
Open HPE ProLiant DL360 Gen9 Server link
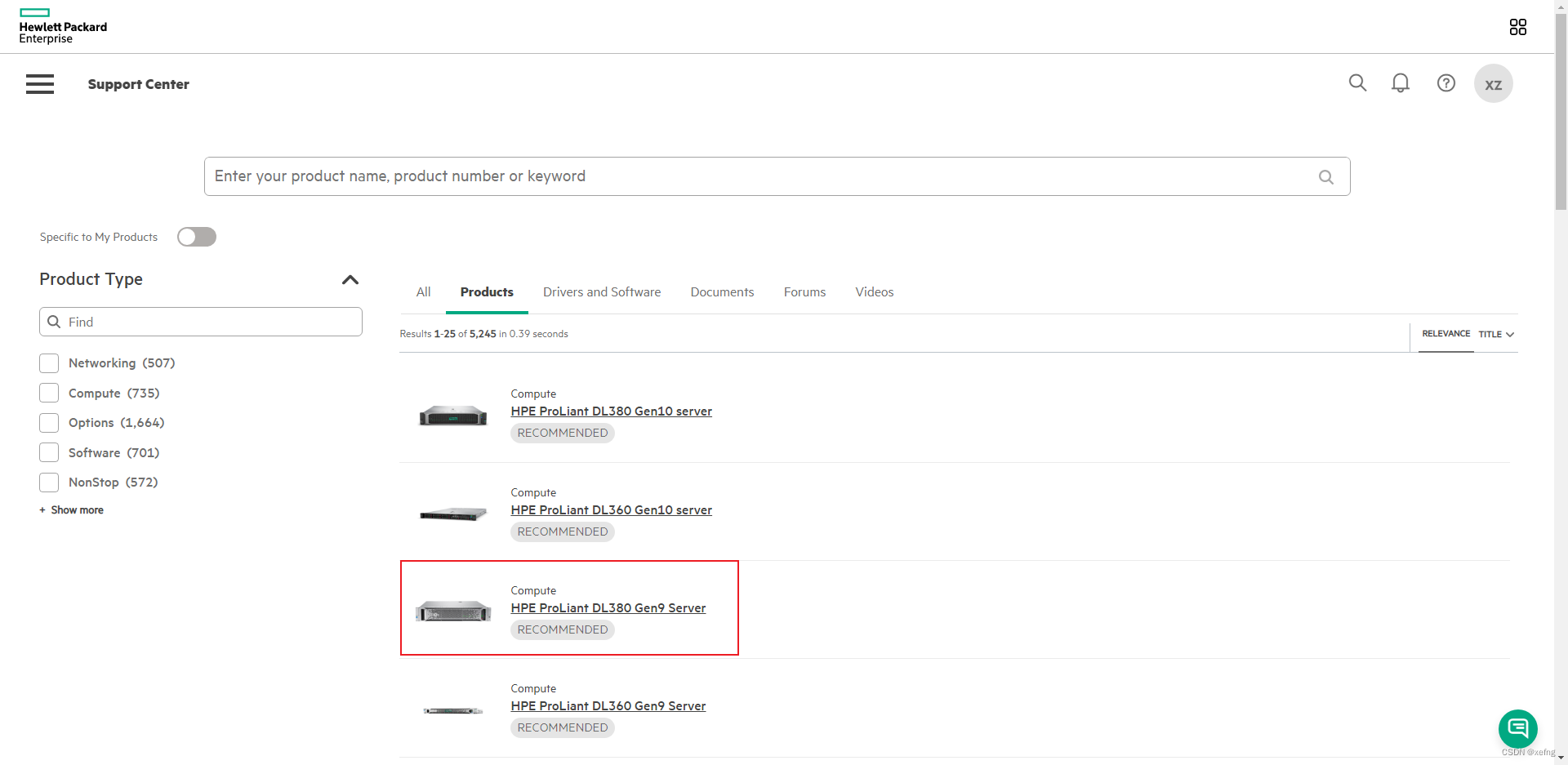[x=608, y=706]
